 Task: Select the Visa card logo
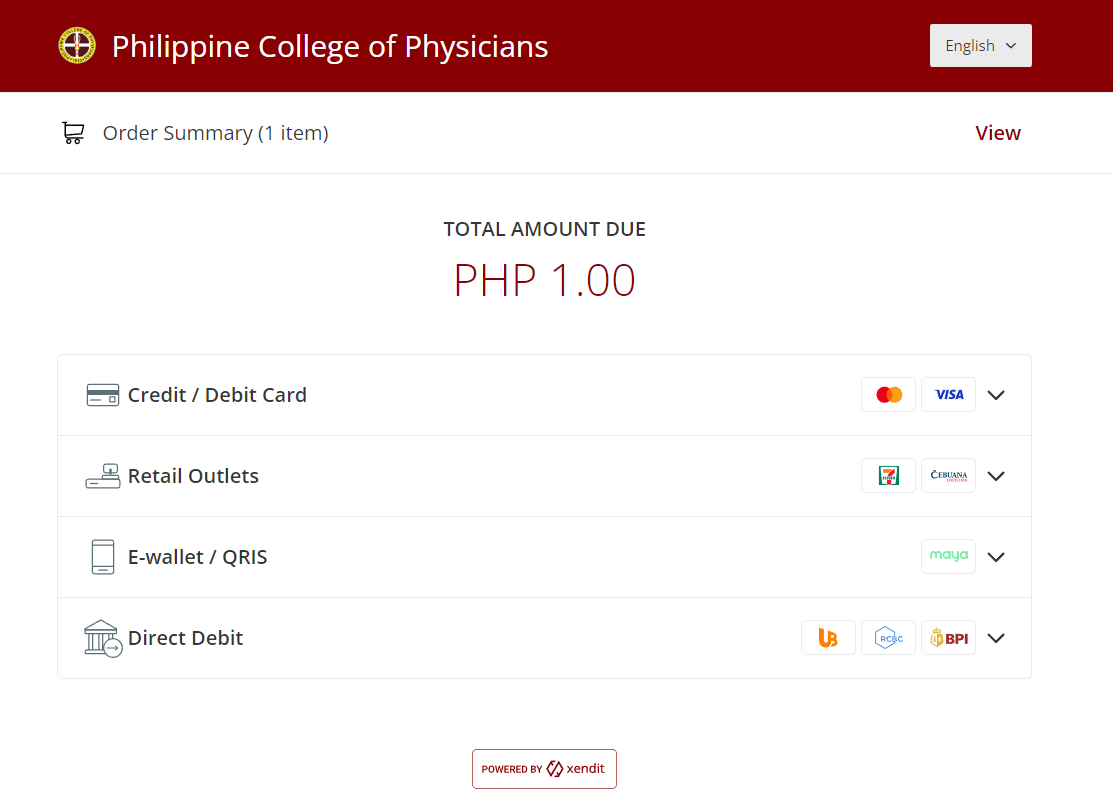pos(948,395)
